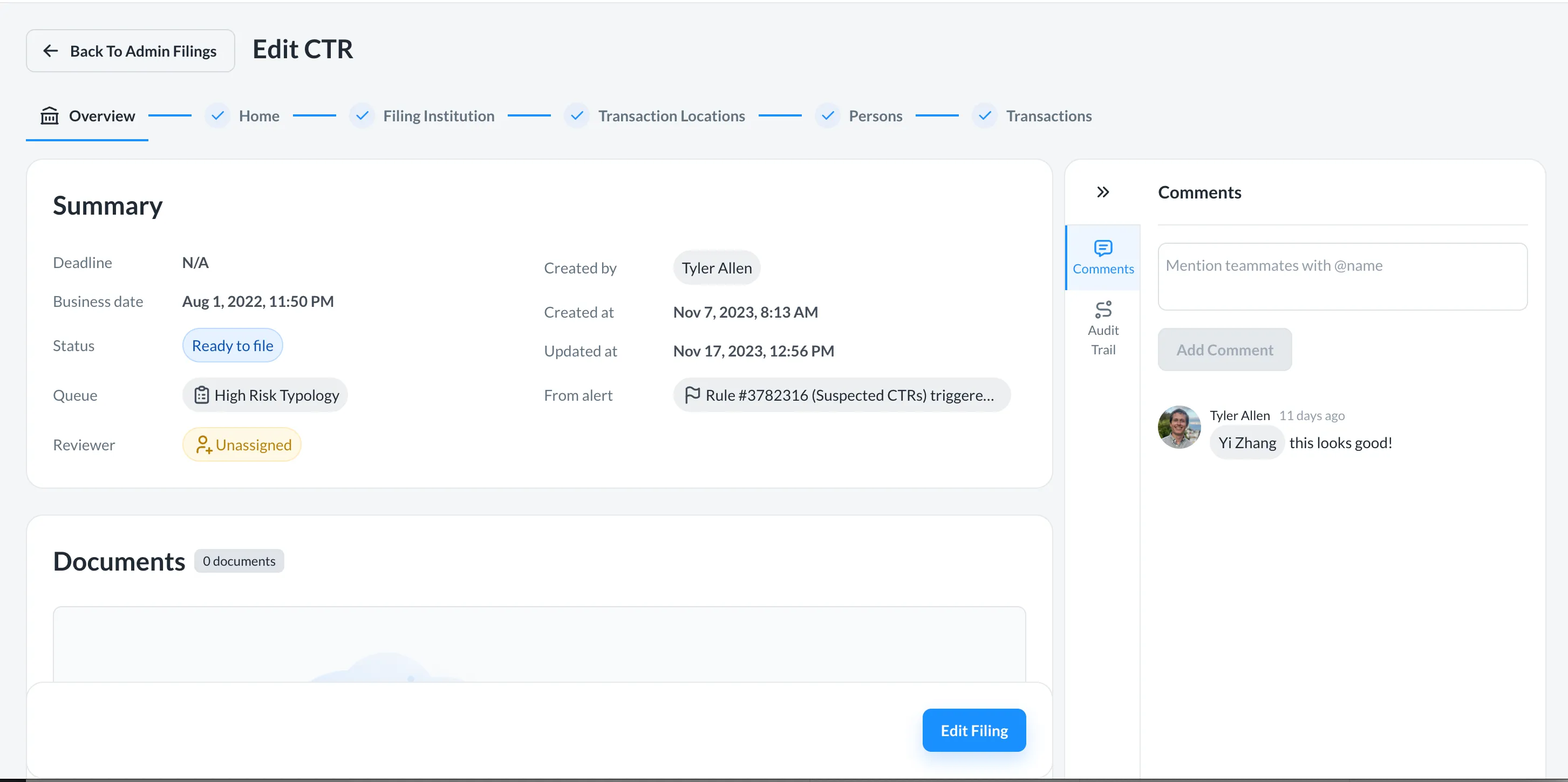
Task: Open the Audit Trail panel icon
Action: coord(1102,310)
